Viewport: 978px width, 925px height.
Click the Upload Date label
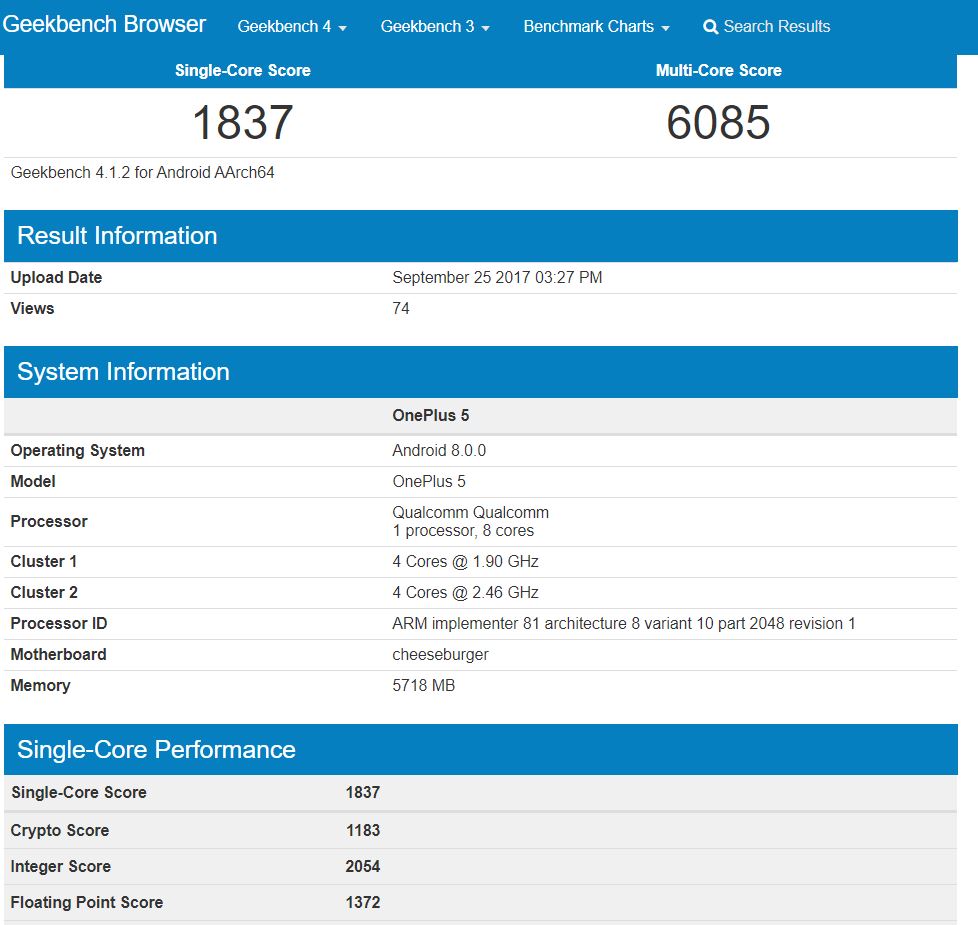click(x=56, y=278)
